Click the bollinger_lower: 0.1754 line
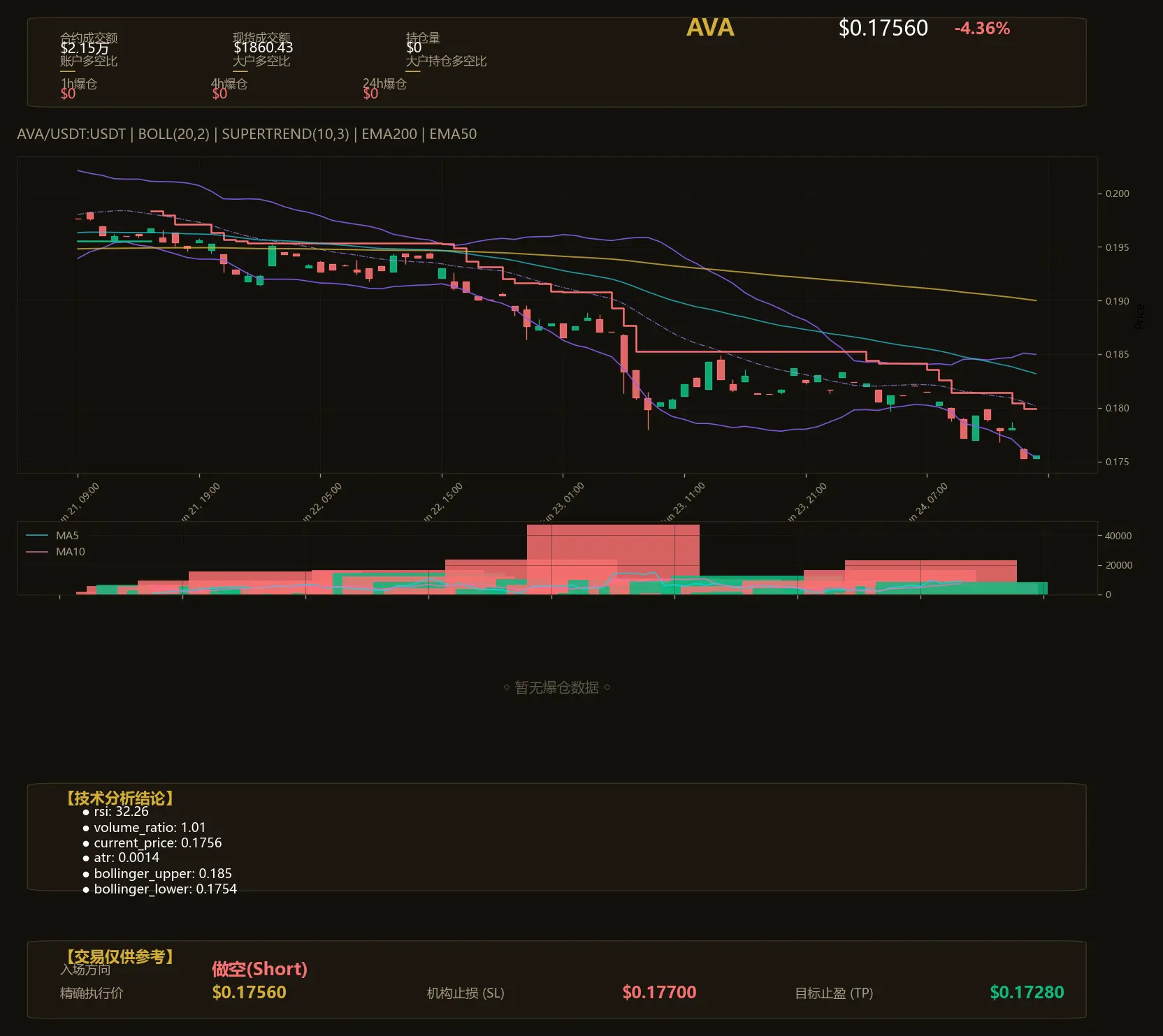This screenshot has width=1163, height=1036. (166, 889)
